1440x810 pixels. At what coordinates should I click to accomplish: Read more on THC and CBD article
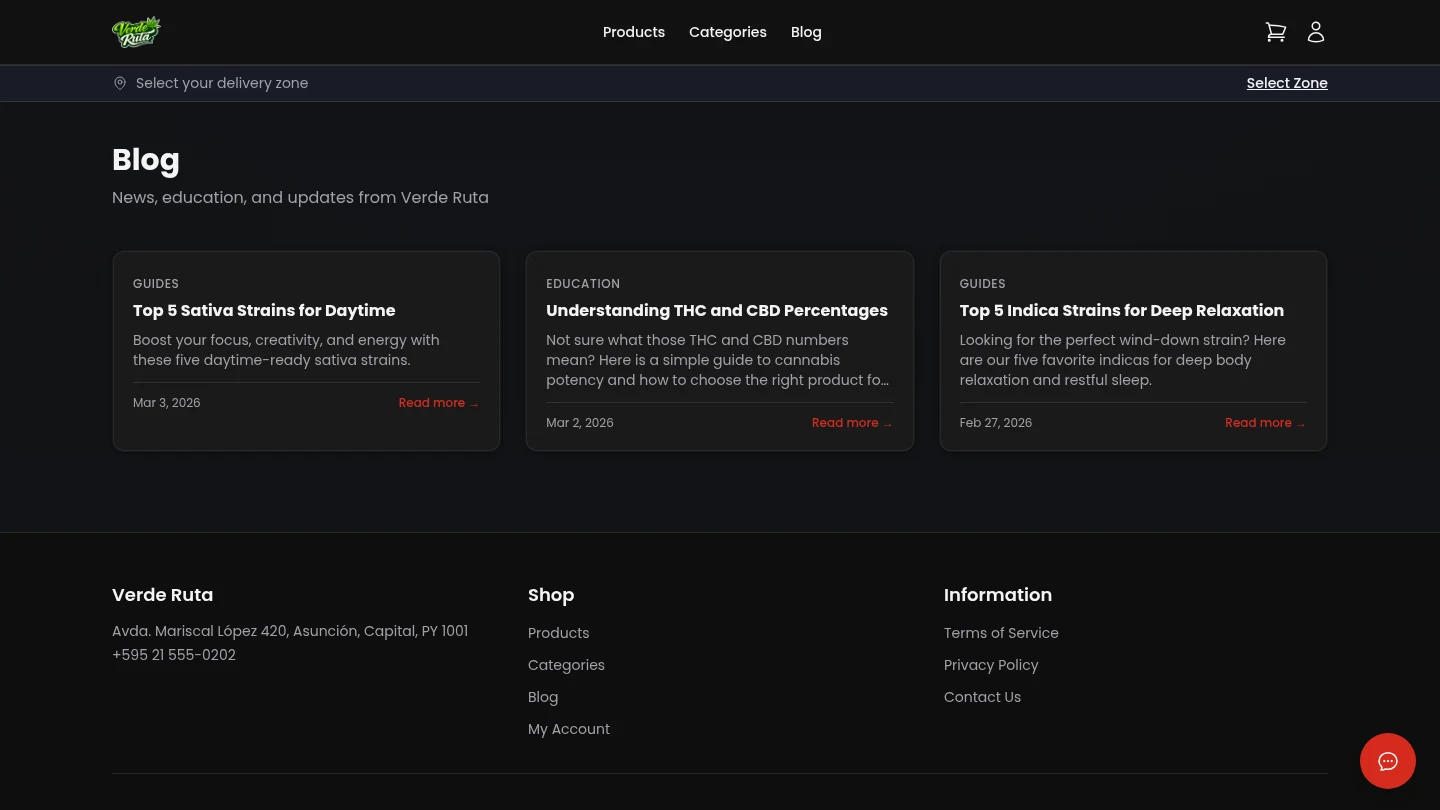[851, 423]
